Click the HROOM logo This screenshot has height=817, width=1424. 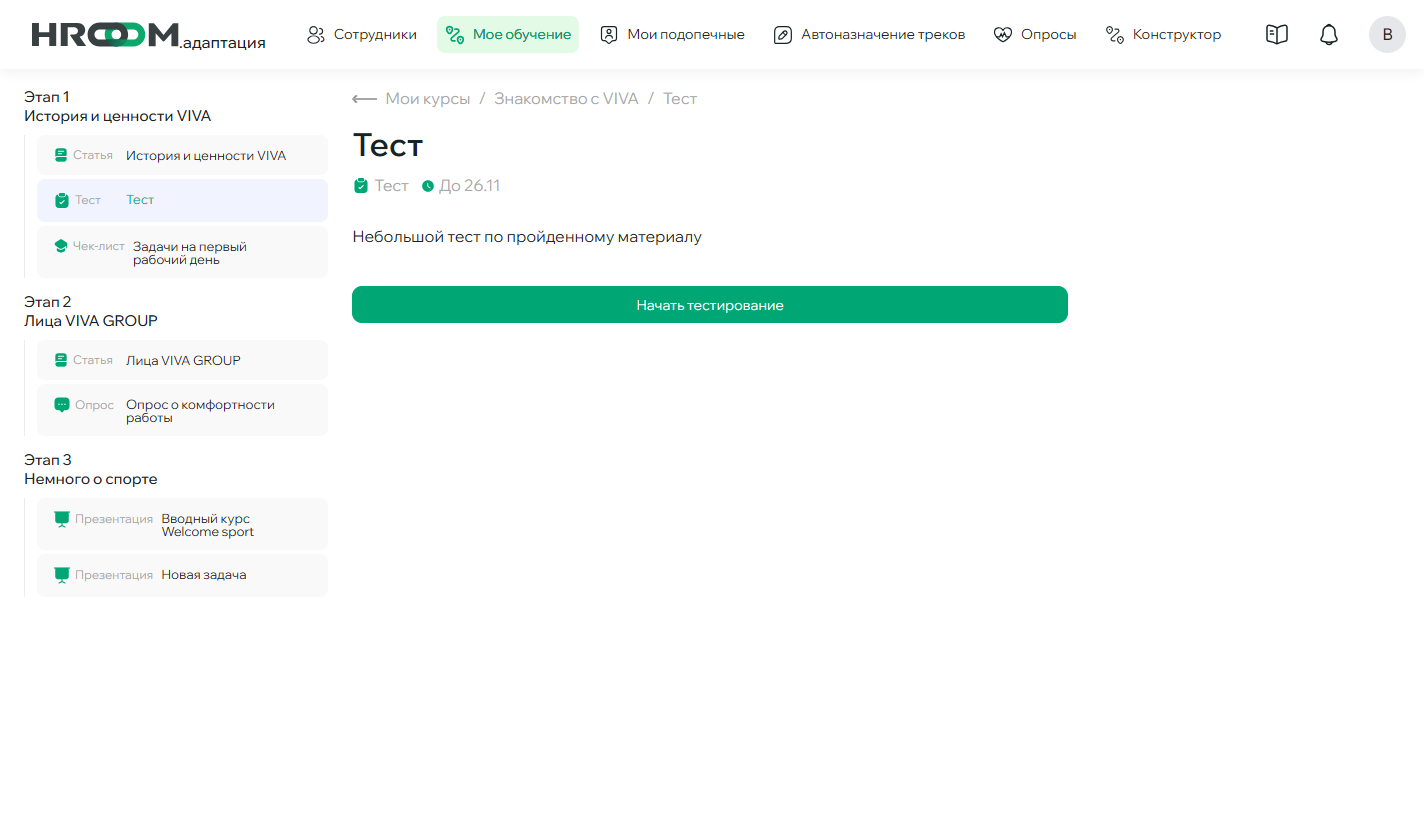tap(148, 35)
